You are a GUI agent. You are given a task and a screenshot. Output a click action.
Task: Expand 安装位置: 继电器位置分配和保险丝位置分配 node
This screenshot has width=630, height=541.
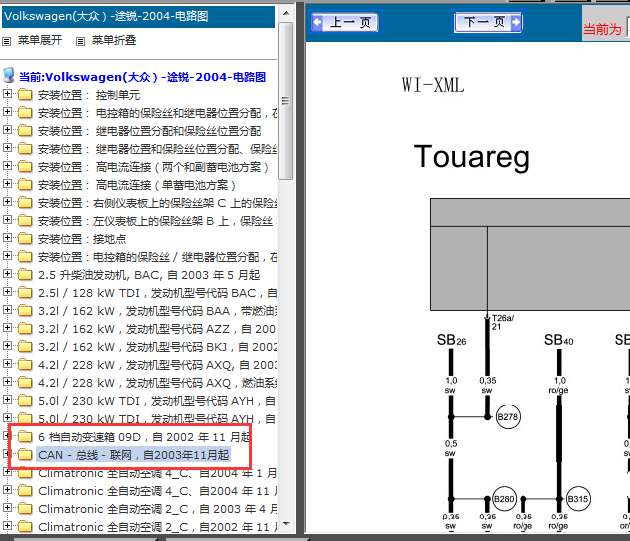point(7,130)
